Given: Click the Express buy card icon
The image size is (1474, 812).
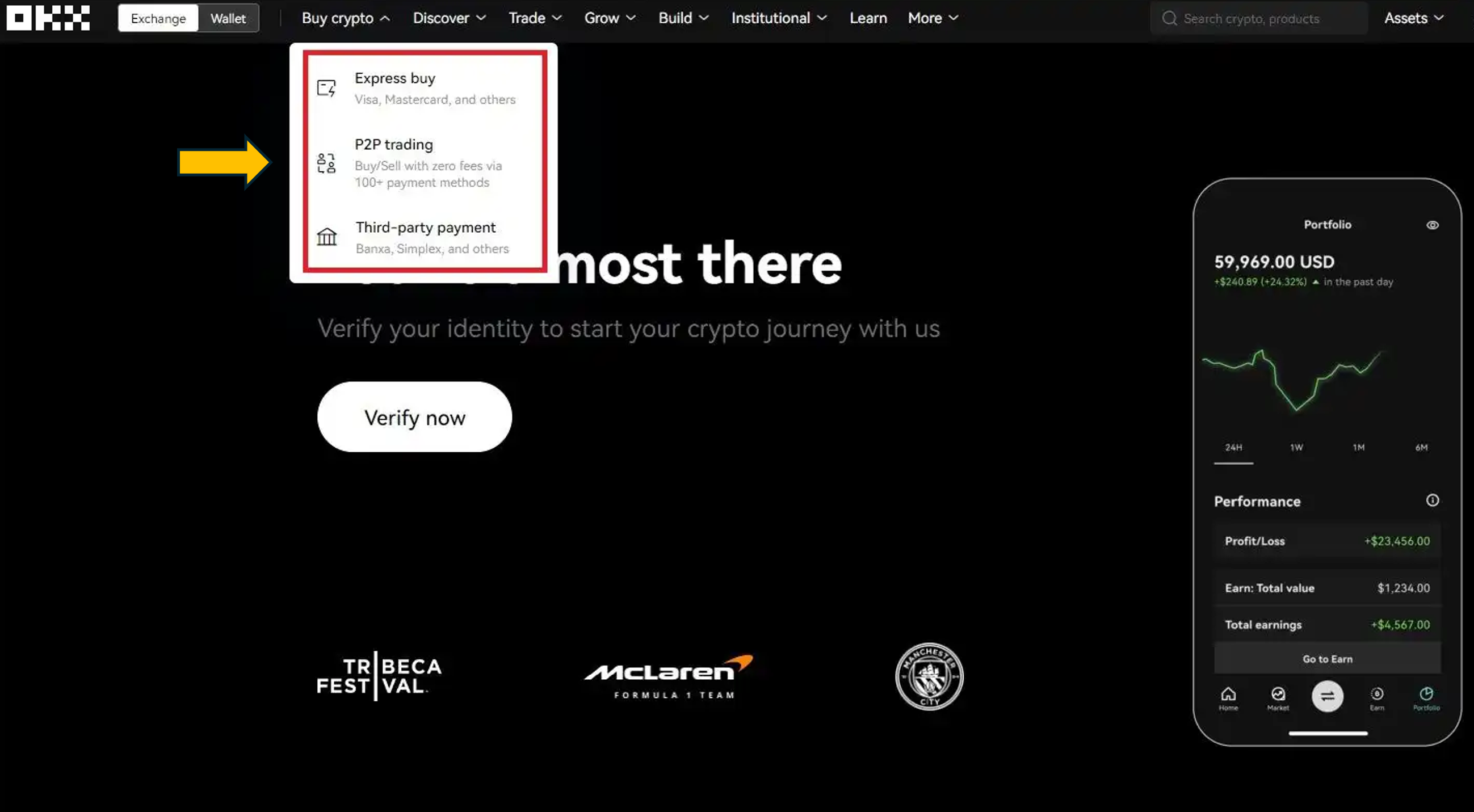Looking at the screenshot, I should (326, 88).
